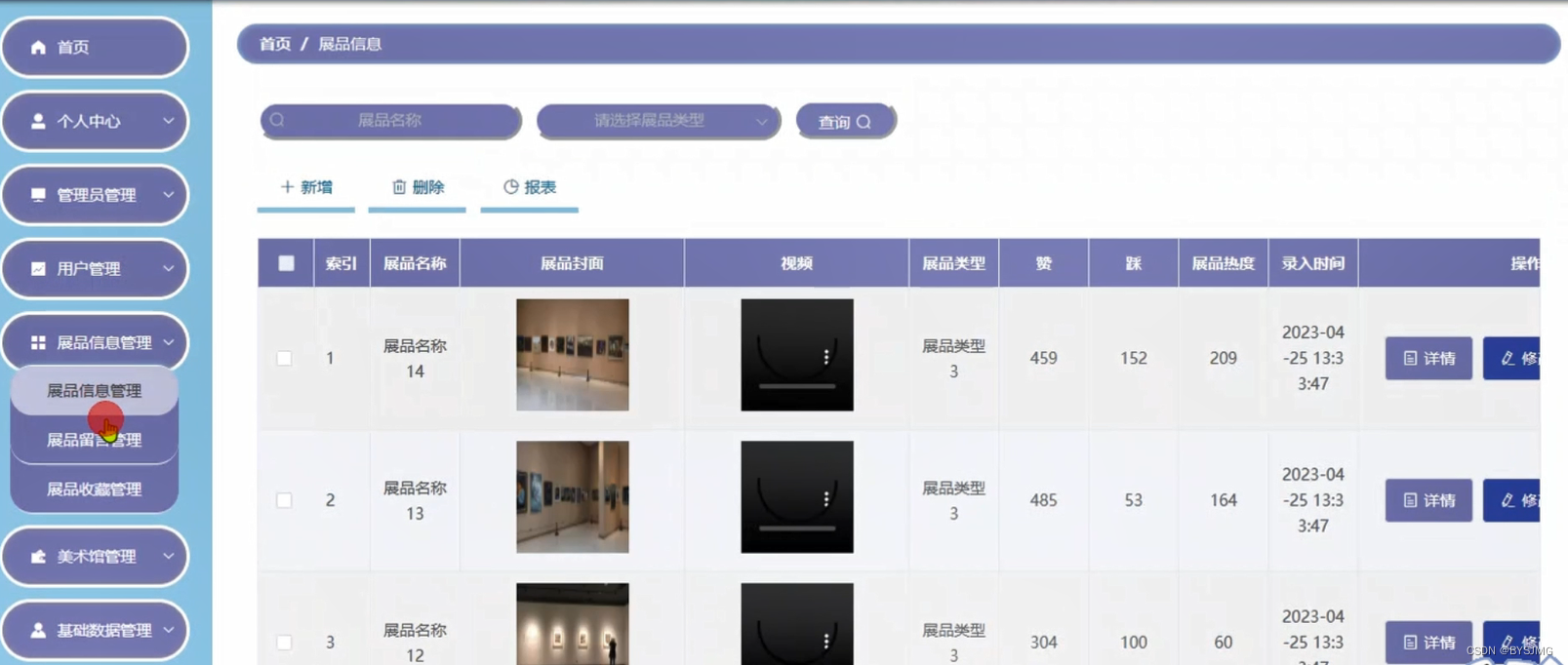The width and height of the screenshot is (1568, 665).
Task: Click the pie chart icon next to 报表
Action: pos(510,186)
